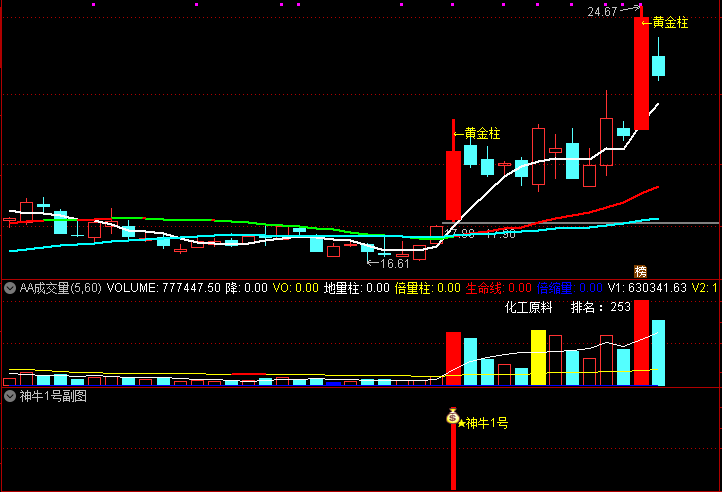Viewport: 722px width, 492px height.
Task: Collapse the AA成交量 indicator panel chevron
Action: click(10, 288)
